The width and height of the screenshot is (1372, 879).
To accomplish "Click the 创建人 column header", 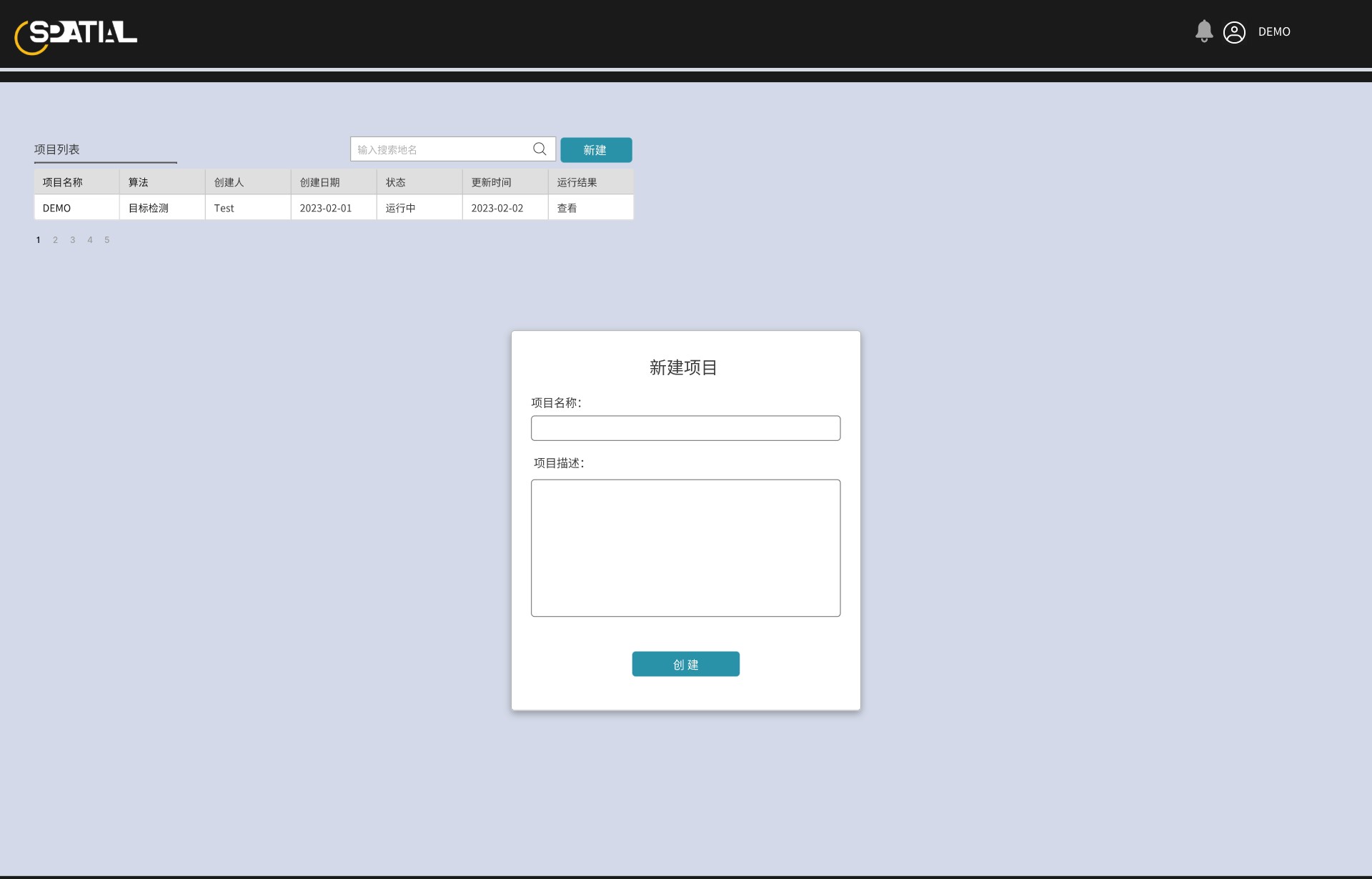I will tap(248, 182).
